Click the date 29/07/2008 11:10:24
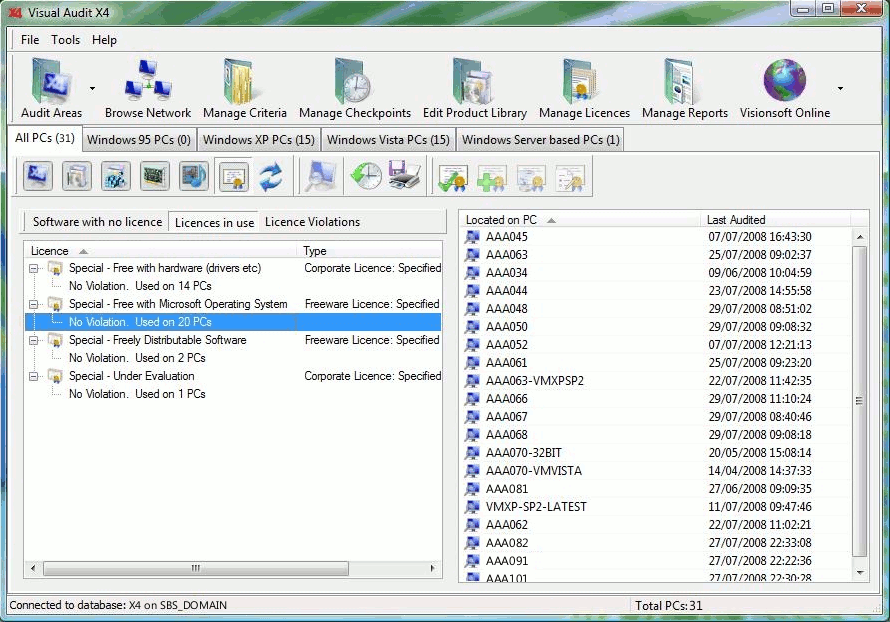 point(759,399)
